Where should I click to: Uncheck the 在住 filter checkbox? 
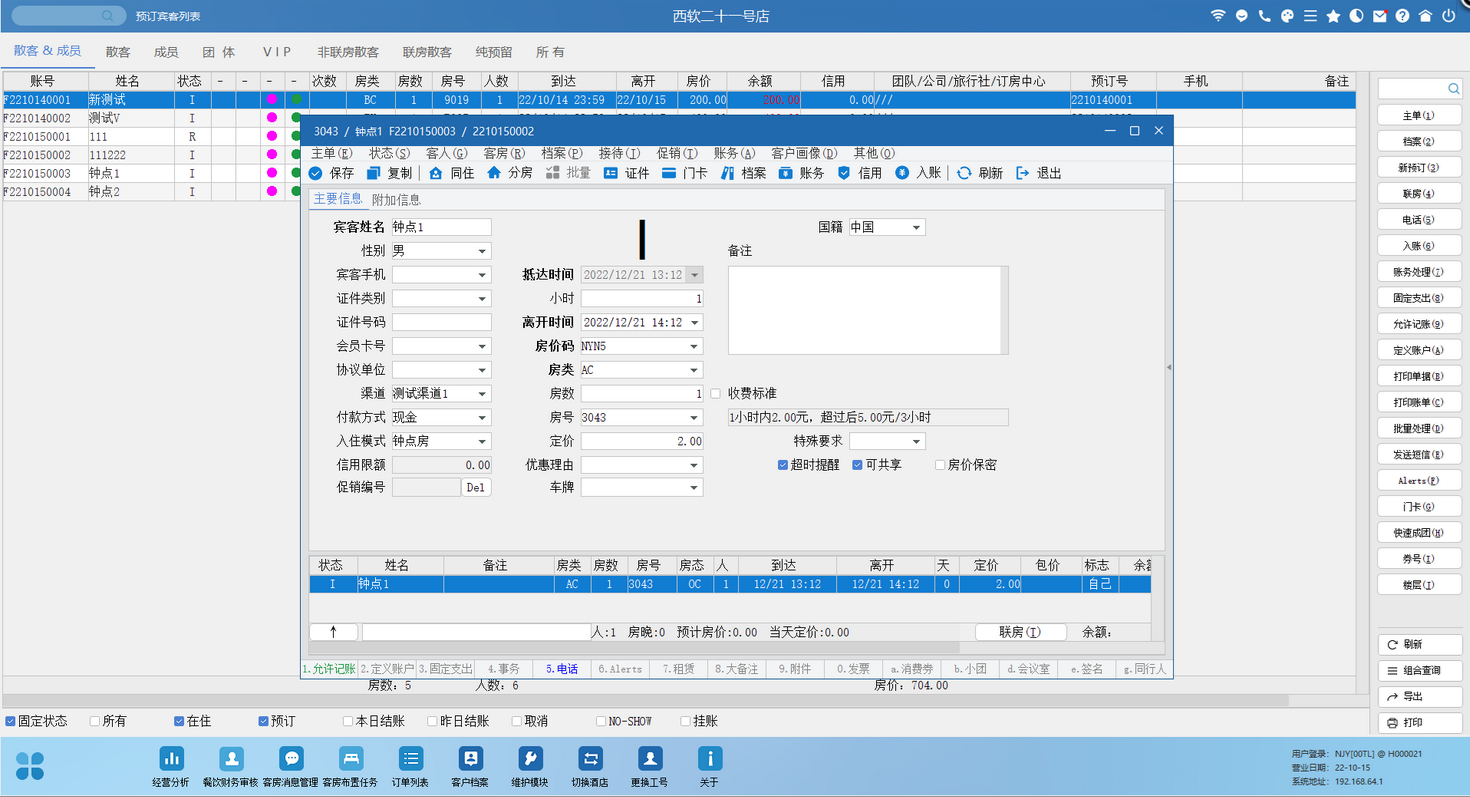coord(179,721)
